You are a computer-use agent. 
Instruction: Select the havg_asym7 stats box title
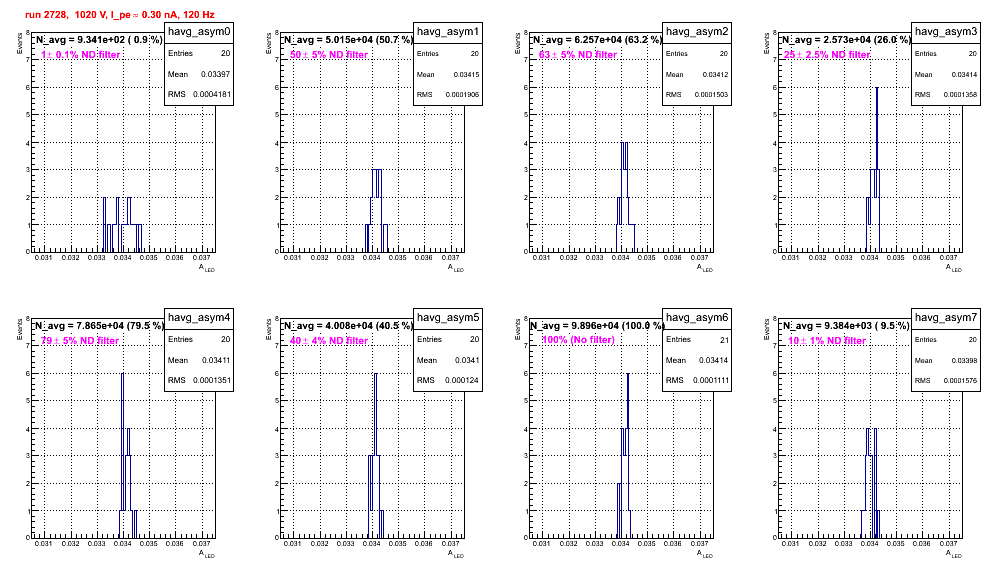pos(946,318)
